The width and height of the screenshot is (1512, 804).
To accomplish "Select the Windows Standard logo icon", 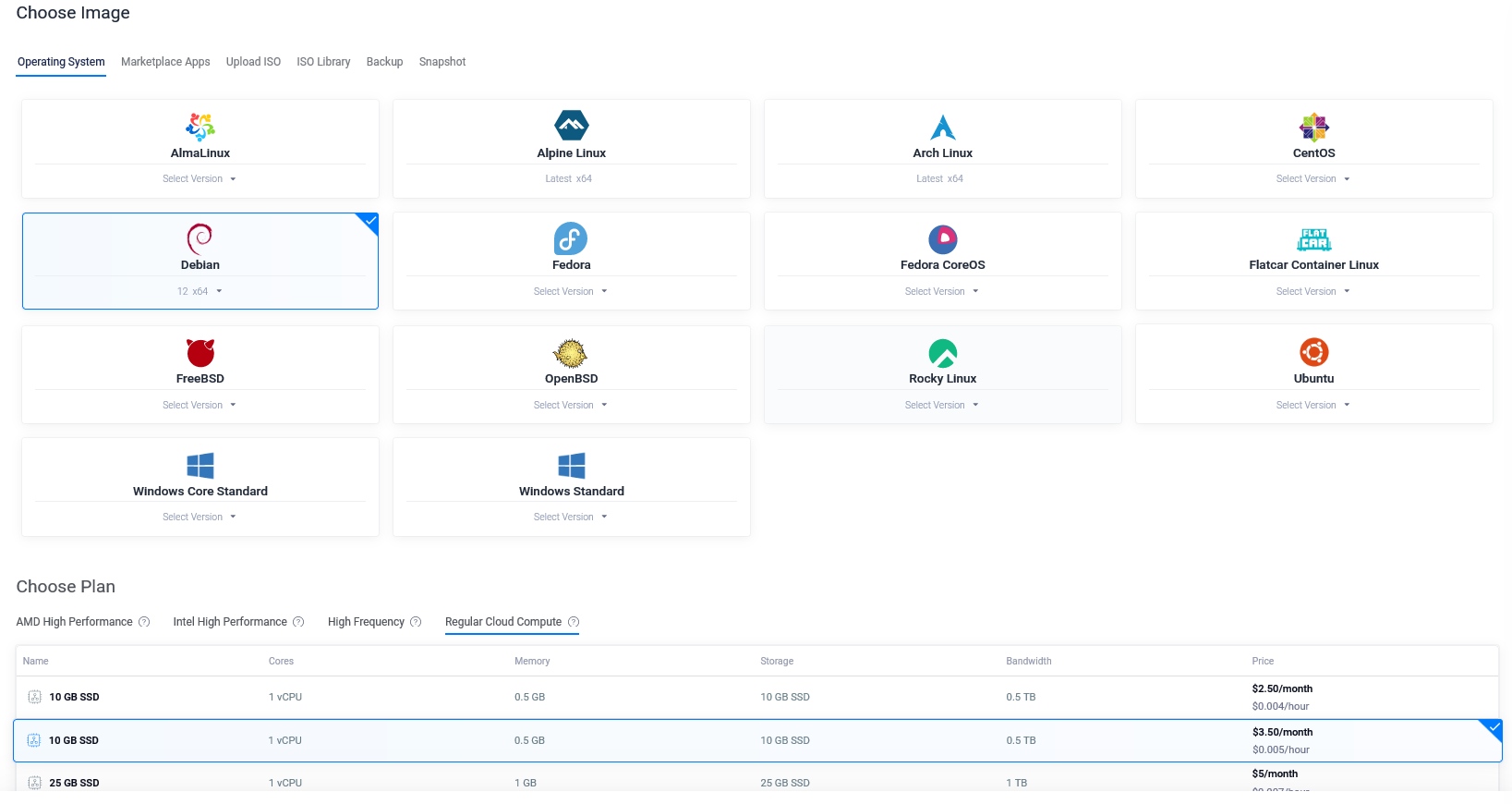I will tap(572, 466).
